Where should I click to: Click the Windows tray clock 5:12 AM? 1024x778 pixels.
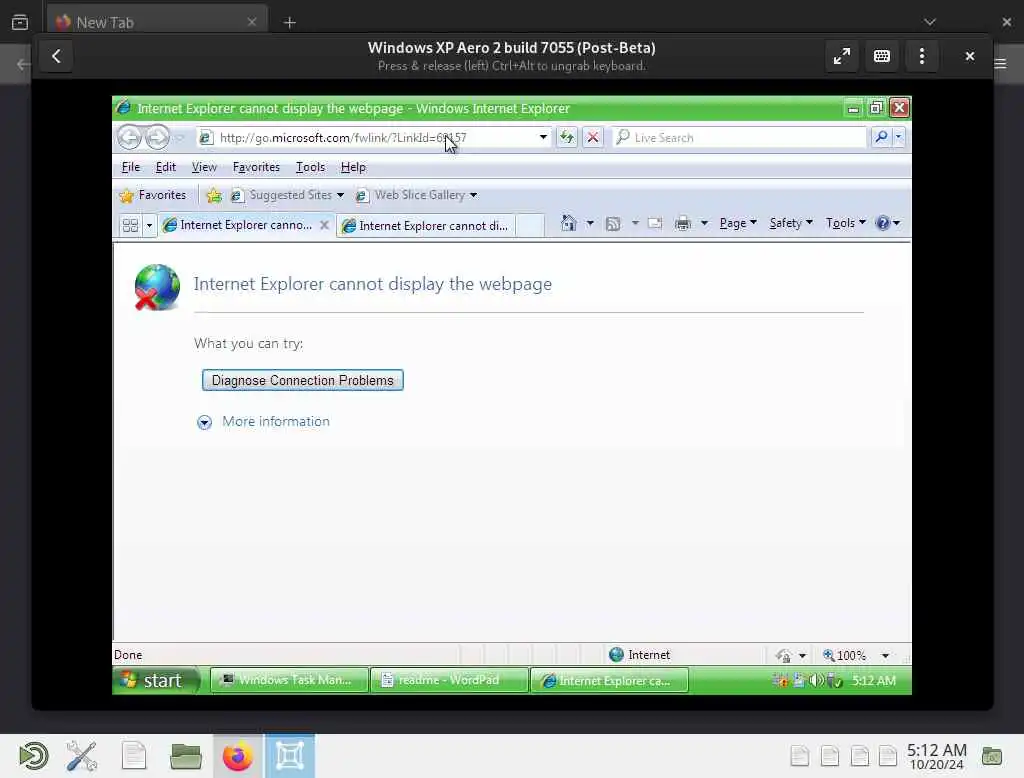click(874, 681)
